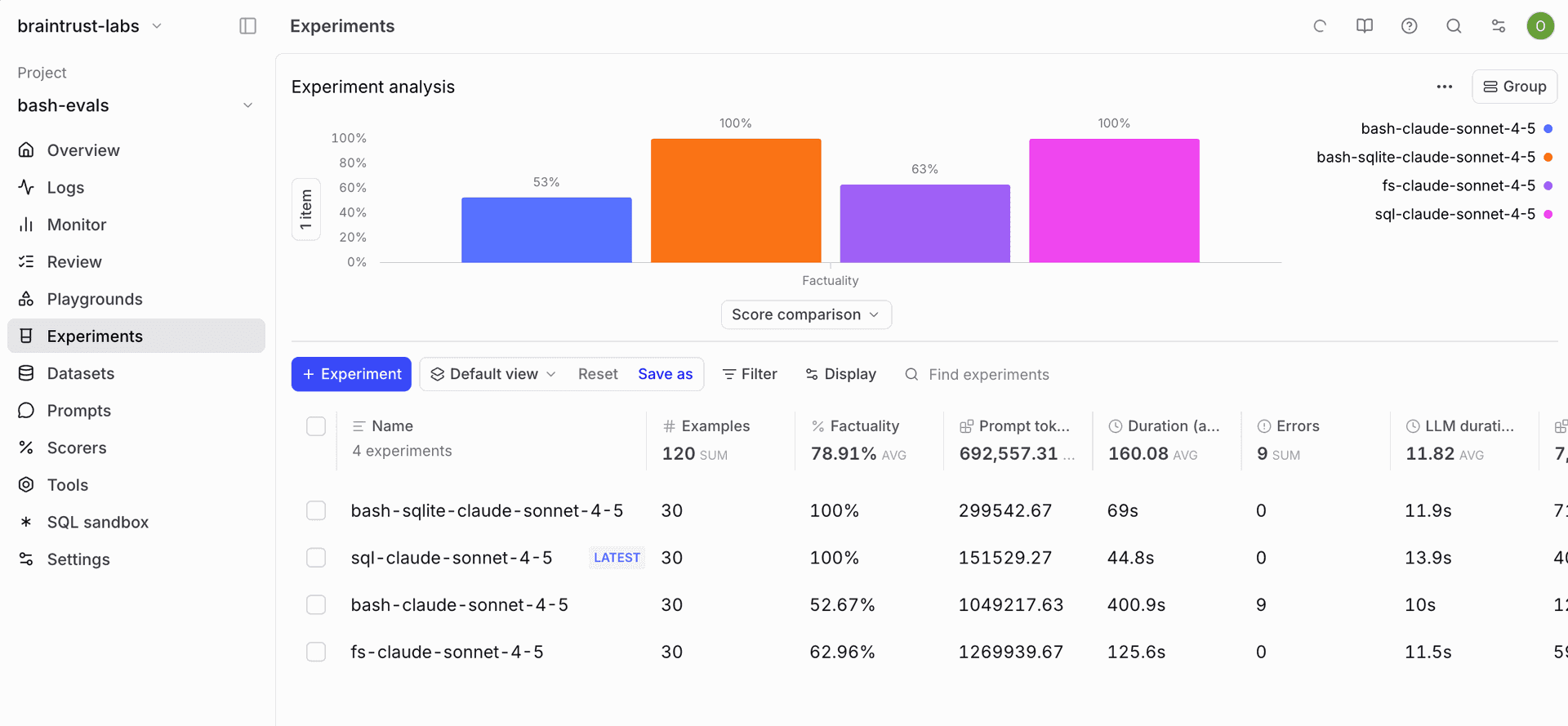Click the Examples column hash icon
Image resolution: width=1568 pixels, height=726 pixels.
click(x=669, y=426)
